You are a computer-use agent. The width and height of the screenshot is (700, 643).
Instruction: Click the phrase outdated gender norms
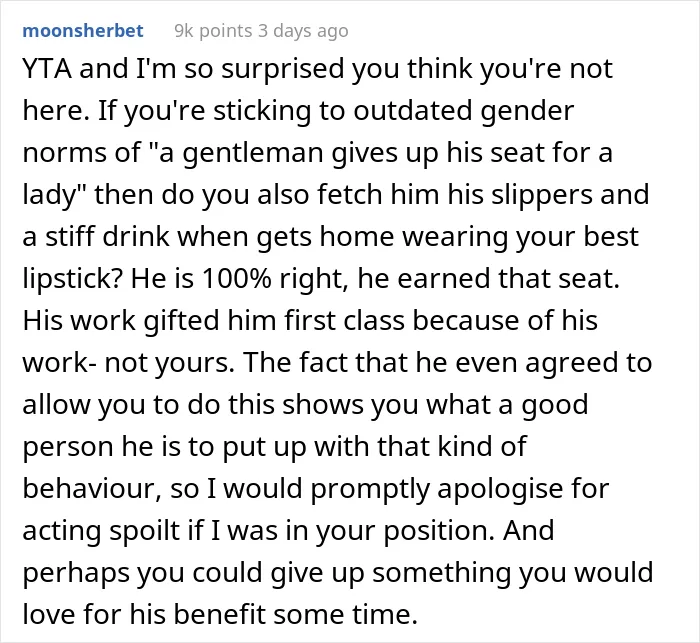pos(463,111)
